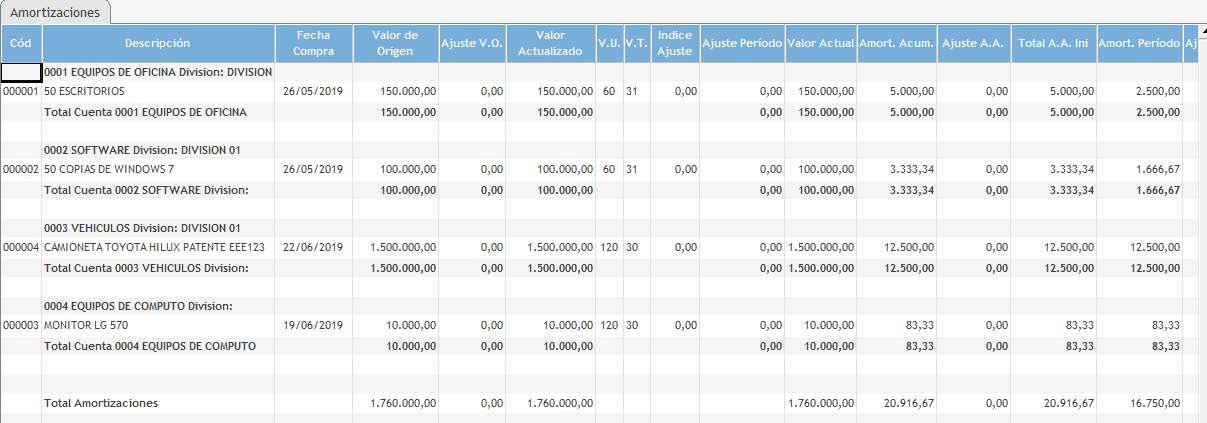The height and width of the screenshot is (423, 1207).
Task: Select the Indice Ajuste column header
Action: pyautogui.click(x=675, y=43)
